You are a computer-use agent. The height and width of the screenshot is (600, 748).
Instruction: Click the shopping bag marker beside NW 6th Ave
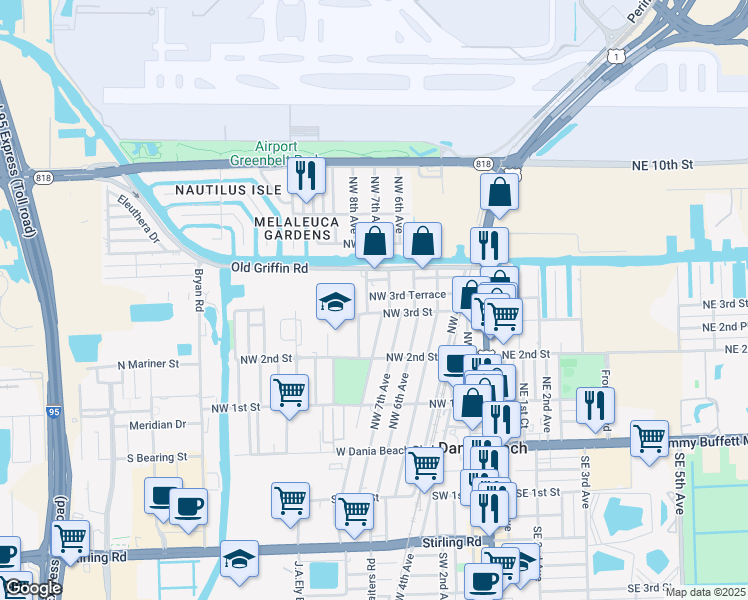(422, 242)
